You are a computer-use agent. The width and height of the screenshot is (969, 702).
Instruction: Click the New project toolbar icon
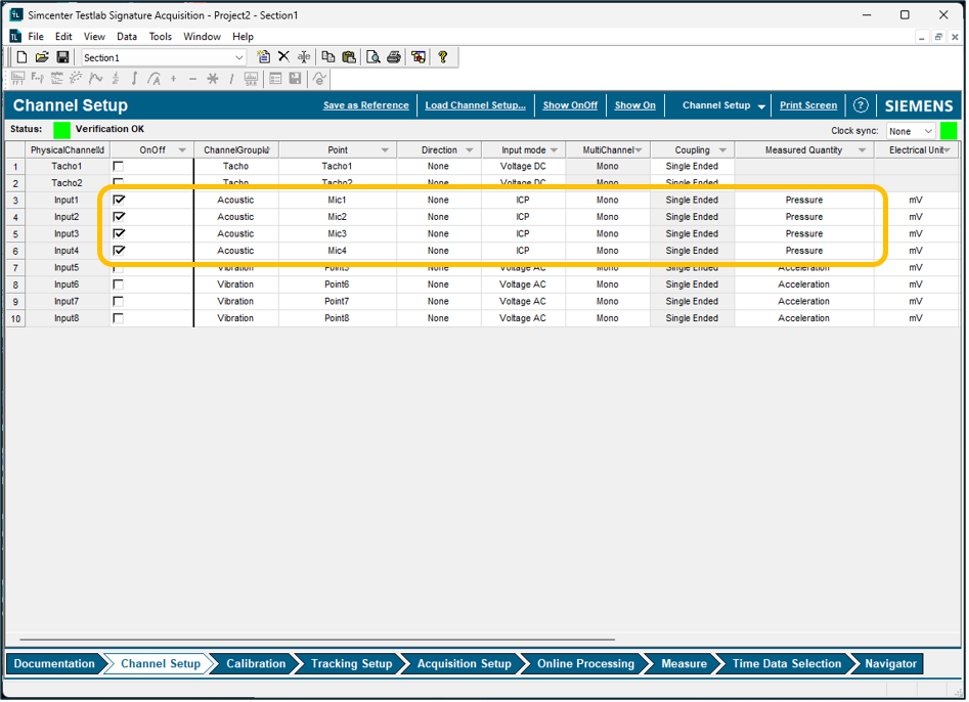click(22, 58)
